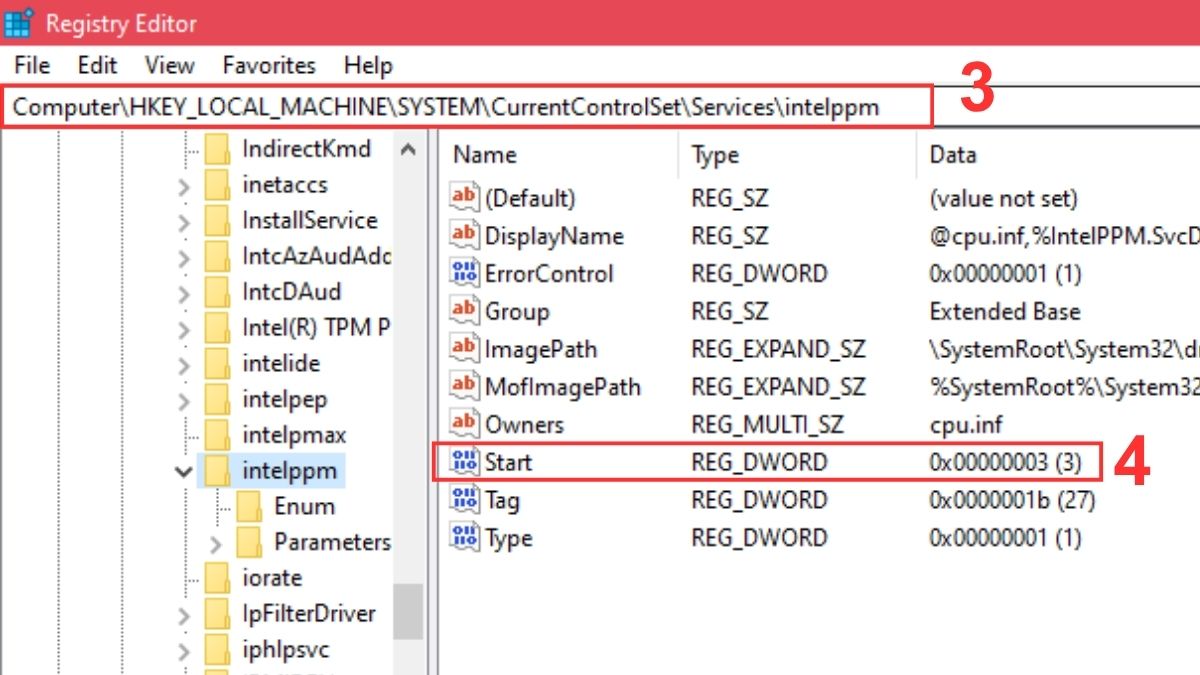Expand the iphlpsvc key
This screenshot has width=1200, height=675.
[184, 651]
